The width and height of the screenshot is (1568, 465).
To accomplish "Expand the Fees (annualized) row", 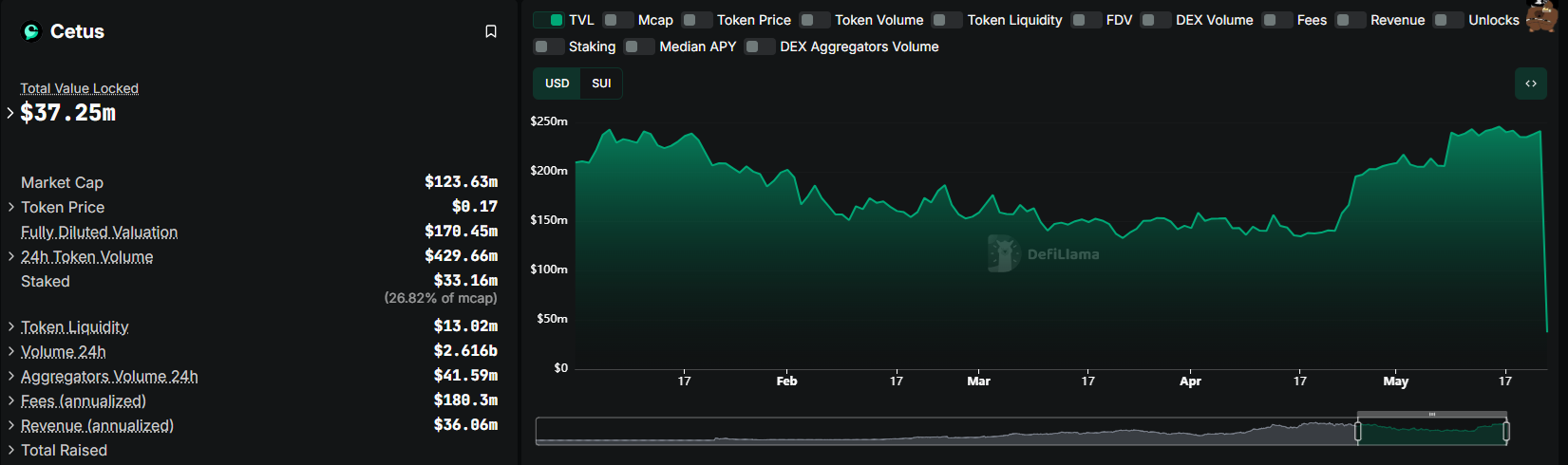I will click(10, 400).
